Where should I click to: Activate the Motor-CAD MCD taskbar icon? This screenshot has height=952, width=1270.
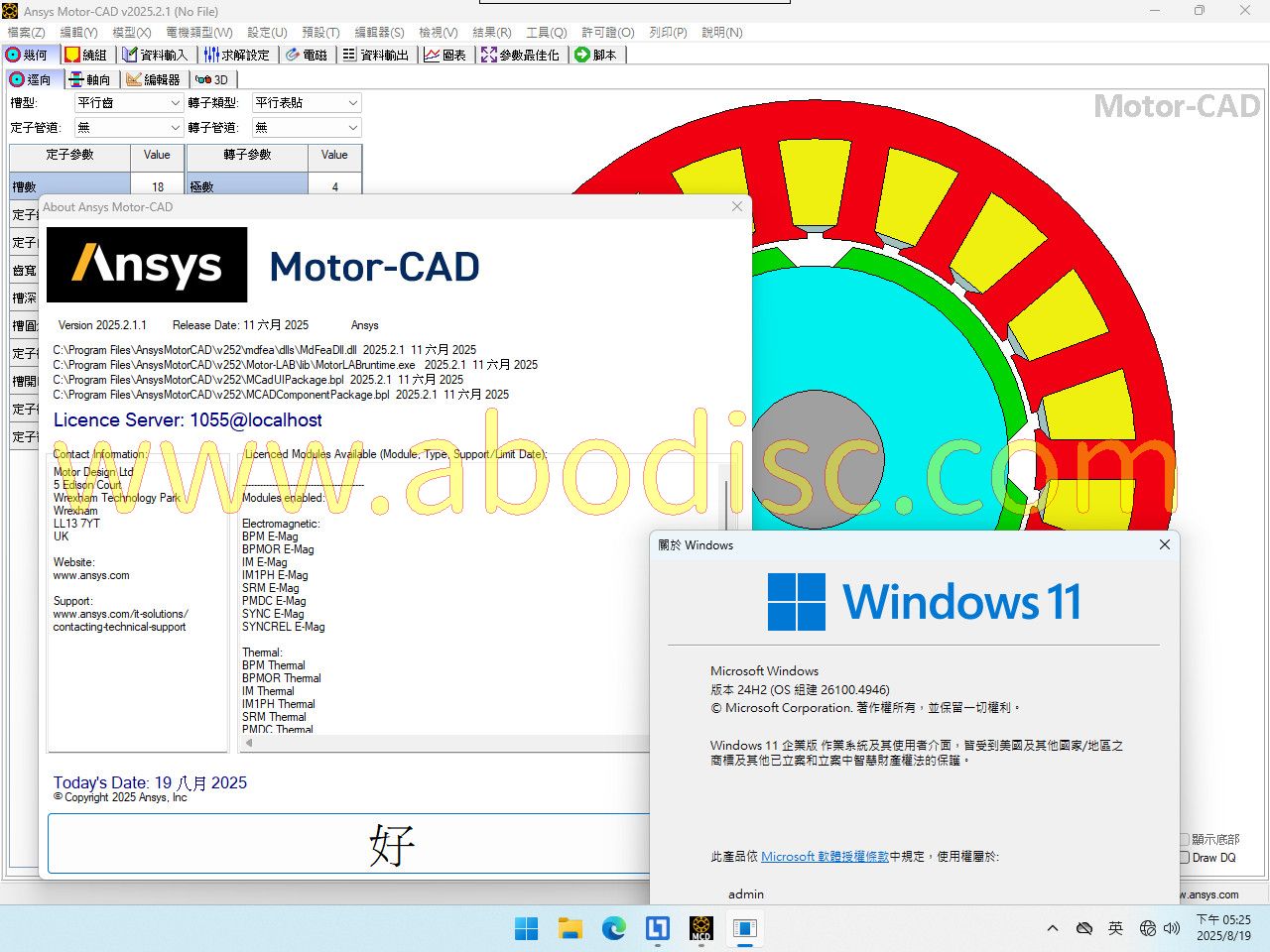[x=701, y=928]
